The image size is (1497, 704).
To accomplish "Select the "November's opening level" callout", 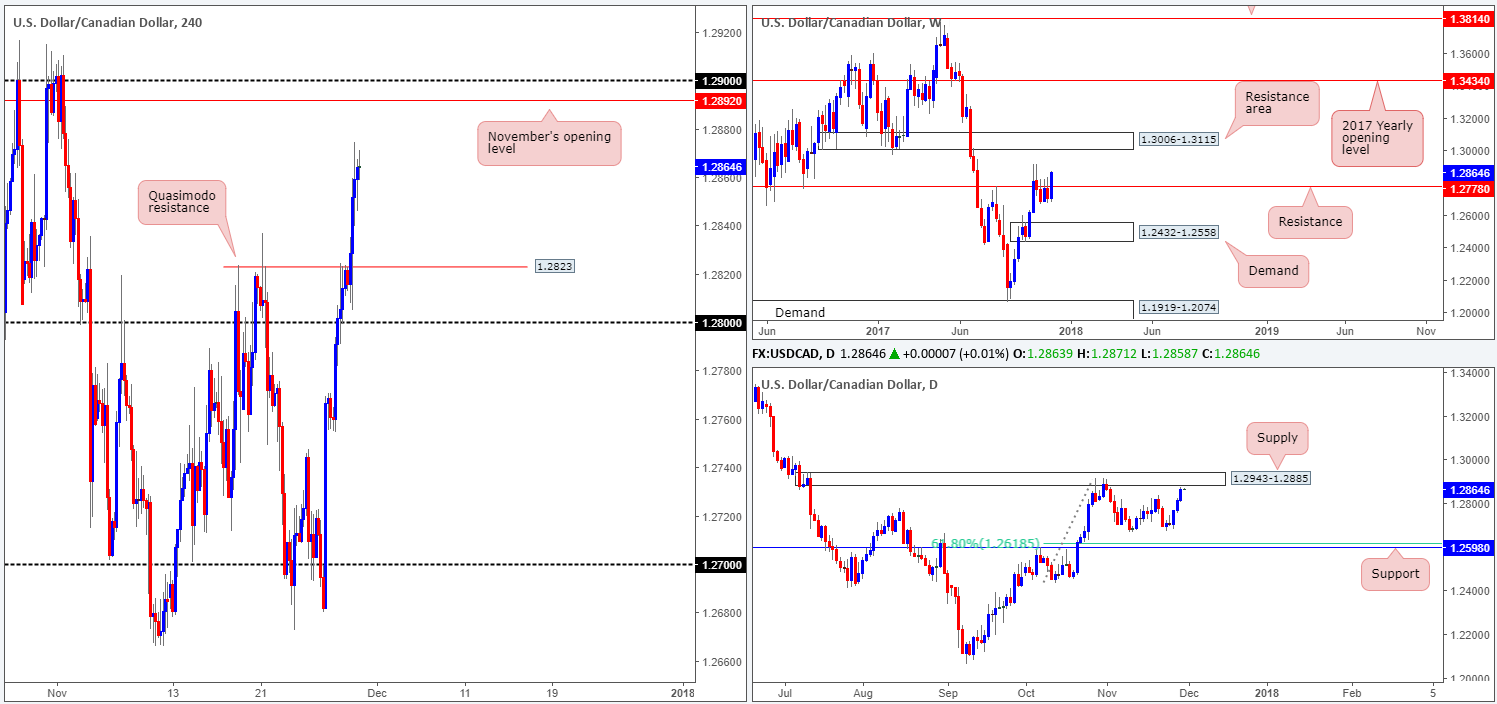I will (x=549, y=143).
